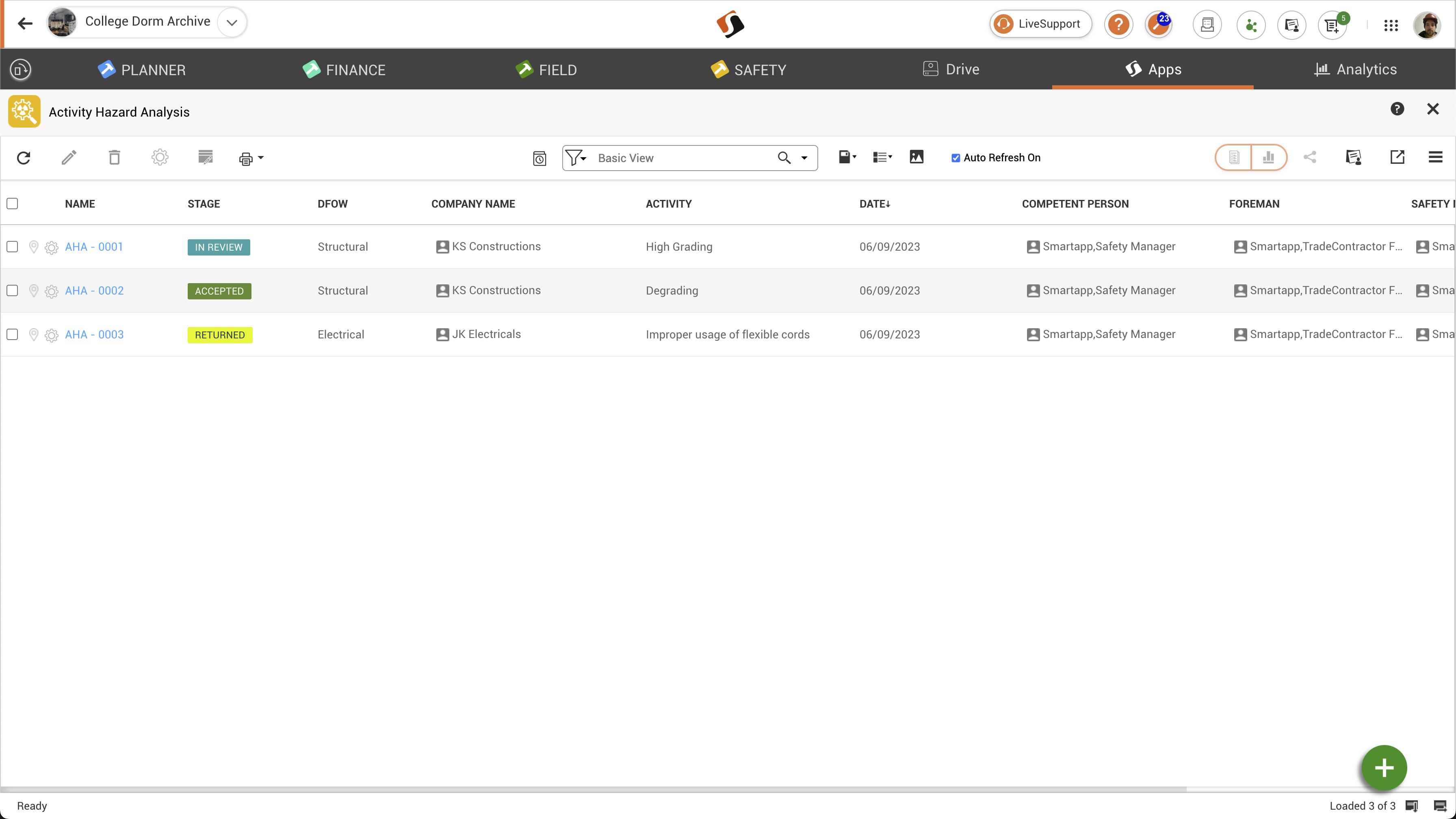Check the AHA - 0002 row checkbox
This screenshot has height=819, width=1456.
[x=13, y=290]
